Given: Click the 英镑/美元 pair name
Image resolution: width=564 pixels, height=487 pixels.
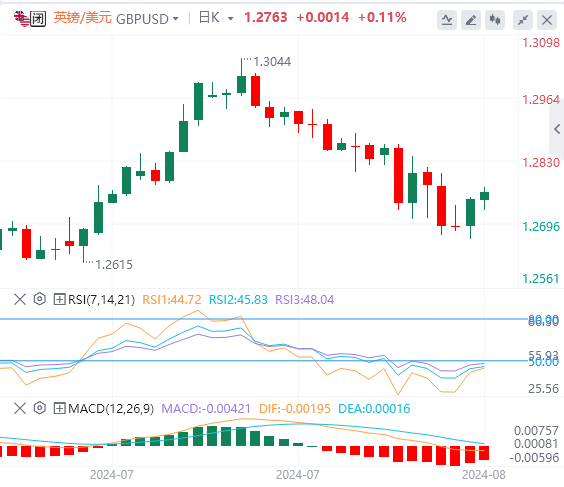Looking at the screenshot, I should [82, 18].
